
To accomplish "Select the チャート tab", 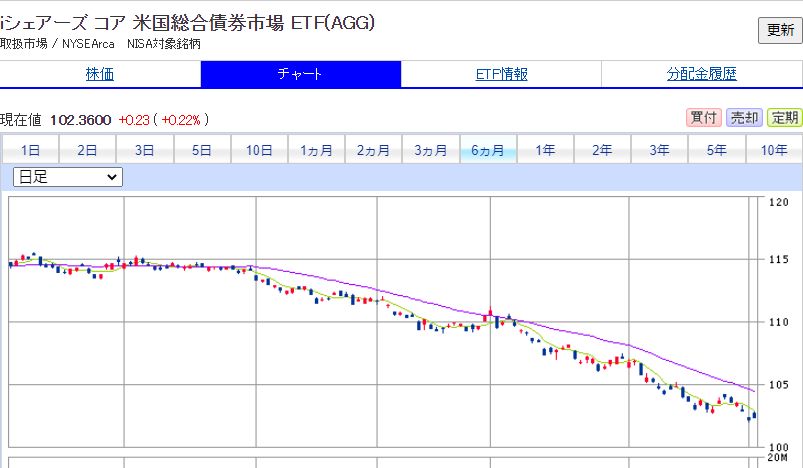I will (301, 74).
